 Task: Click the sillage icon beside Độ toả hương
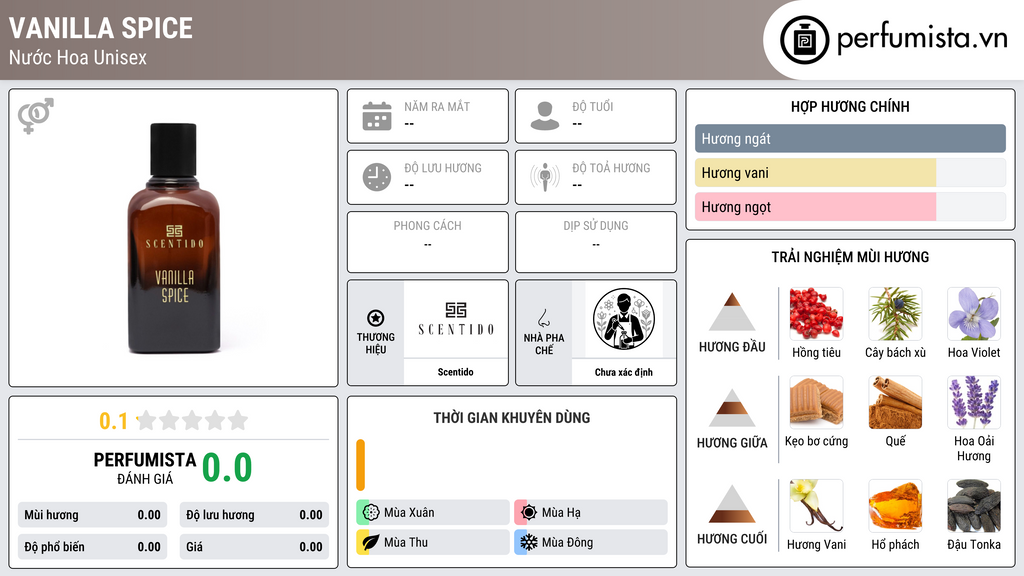[545, 177]
